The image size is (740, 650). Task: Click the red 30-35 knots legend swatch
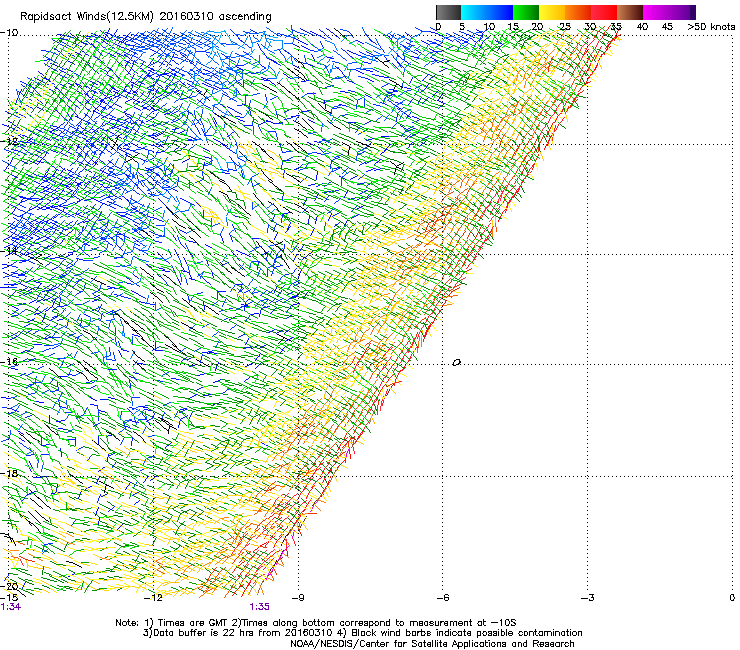(x=604, y=12)
